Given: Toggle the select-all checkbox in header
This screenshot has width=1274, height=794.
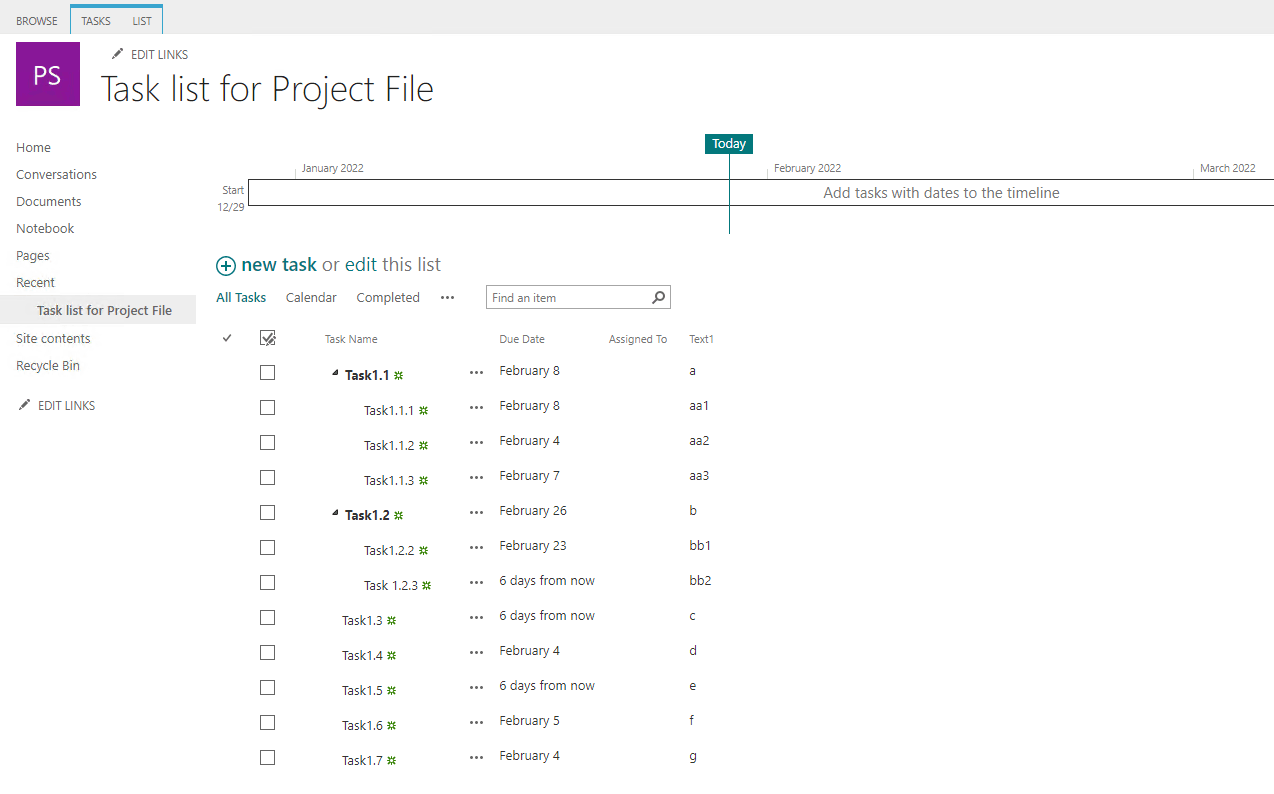Looking at the screenshot, I should pos(267,338).
